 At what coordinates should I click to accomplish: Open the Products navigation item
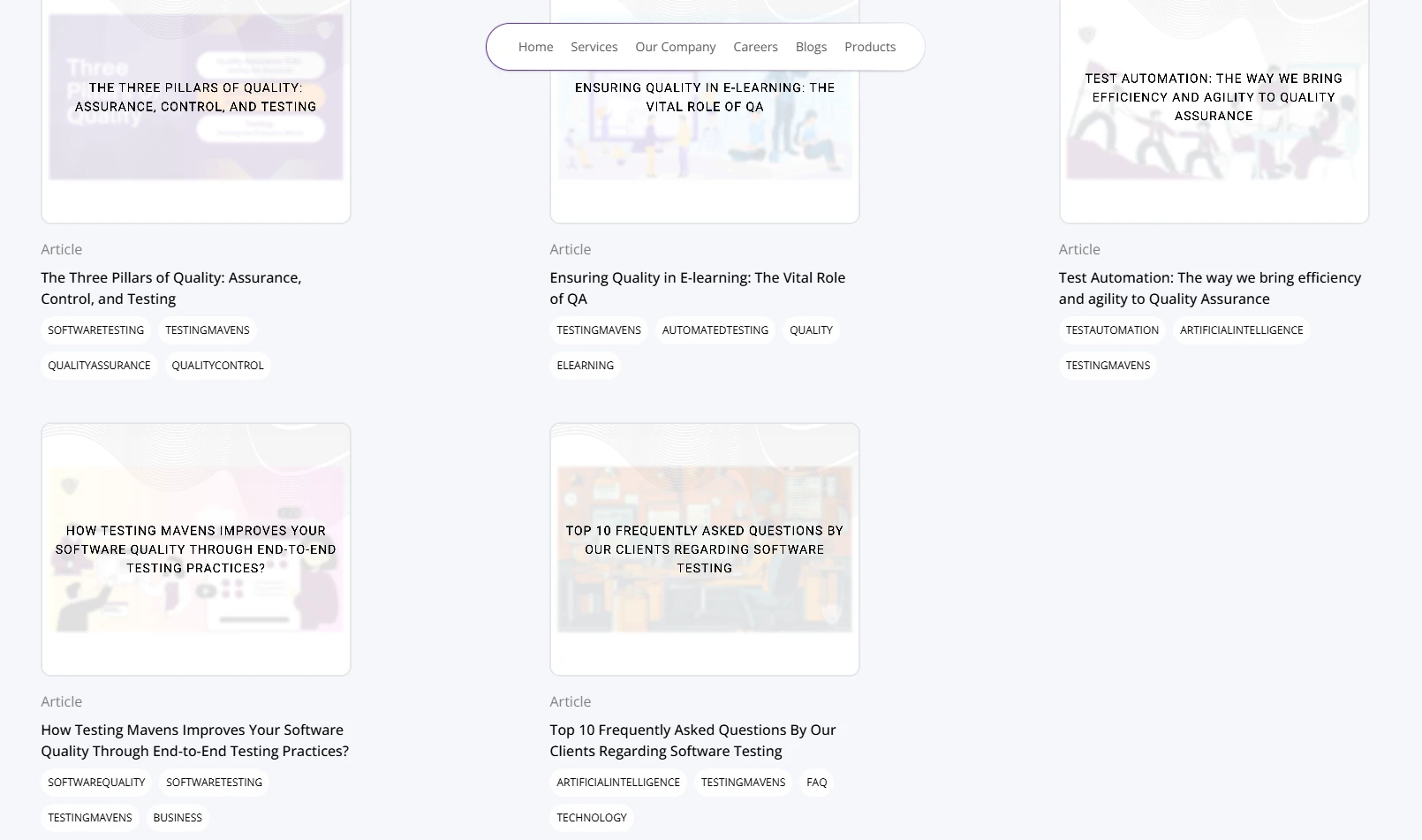point(870,47)
